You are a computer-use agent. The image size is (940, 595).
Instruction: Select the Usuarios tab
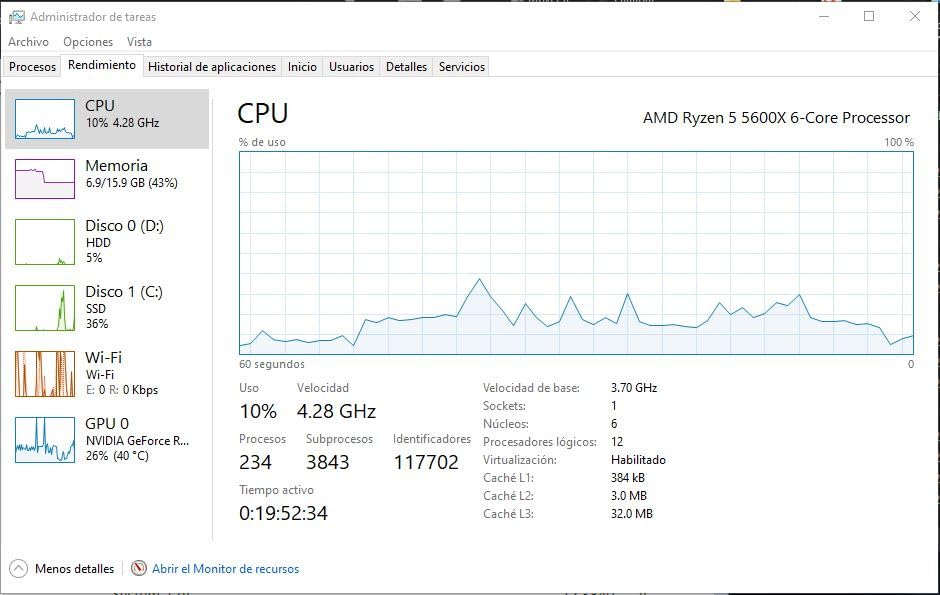point(351,66)
